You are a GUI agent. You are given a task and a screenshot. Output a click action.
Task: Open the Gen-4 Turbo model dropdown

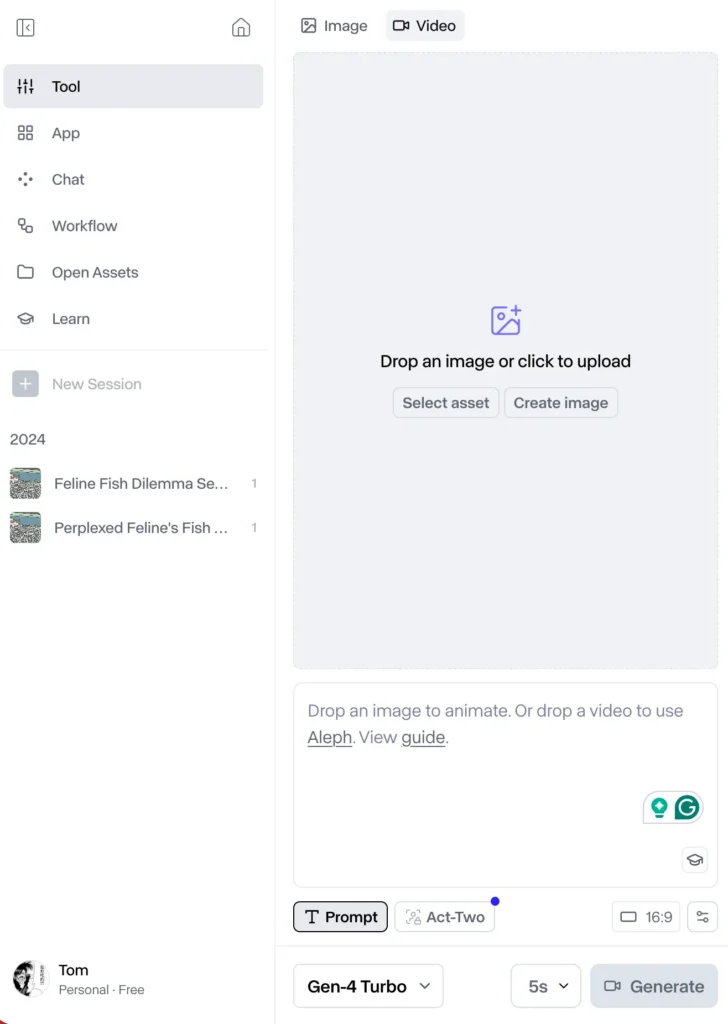click(x=368, y=986)
